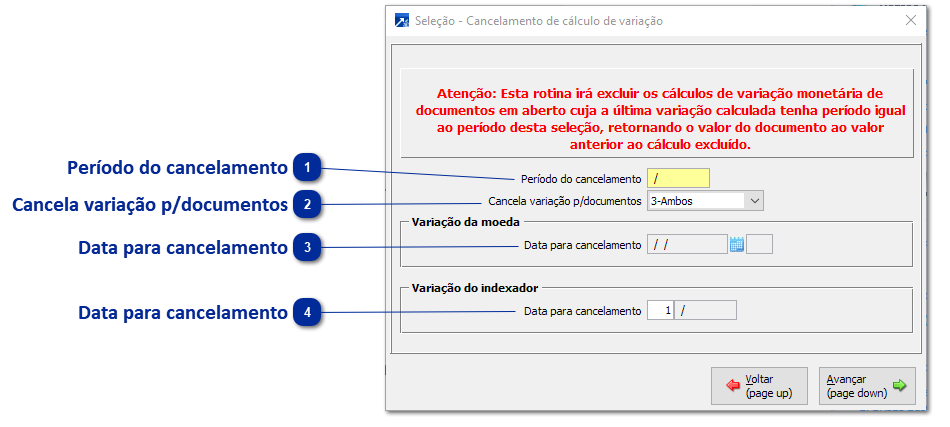950x427 pixels.
Task: Click the indexador field showing 1
Action: point(660,311)
